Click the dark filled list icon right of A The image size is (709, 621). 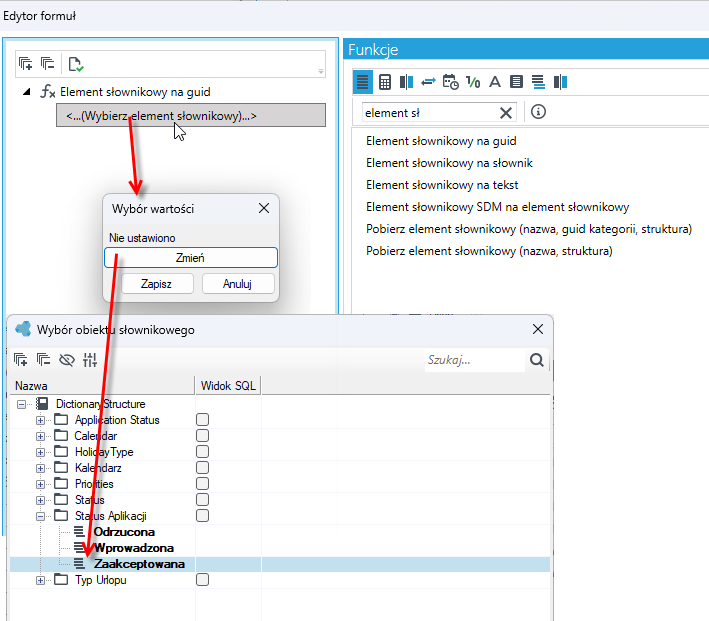(x=516, y=82)
